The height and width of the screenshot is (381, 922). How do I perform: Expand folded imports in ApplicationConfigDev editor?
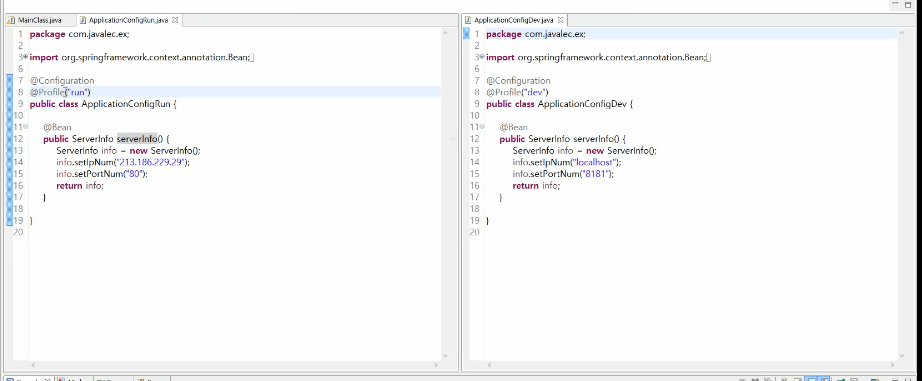click(482, 57)
